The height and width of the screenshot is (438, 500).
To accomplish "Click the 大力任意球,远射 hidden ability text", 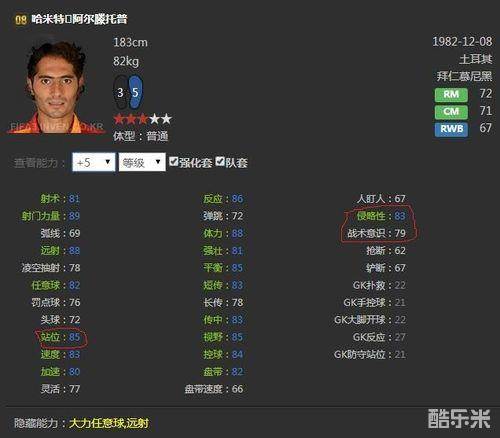I will (109, 423).
